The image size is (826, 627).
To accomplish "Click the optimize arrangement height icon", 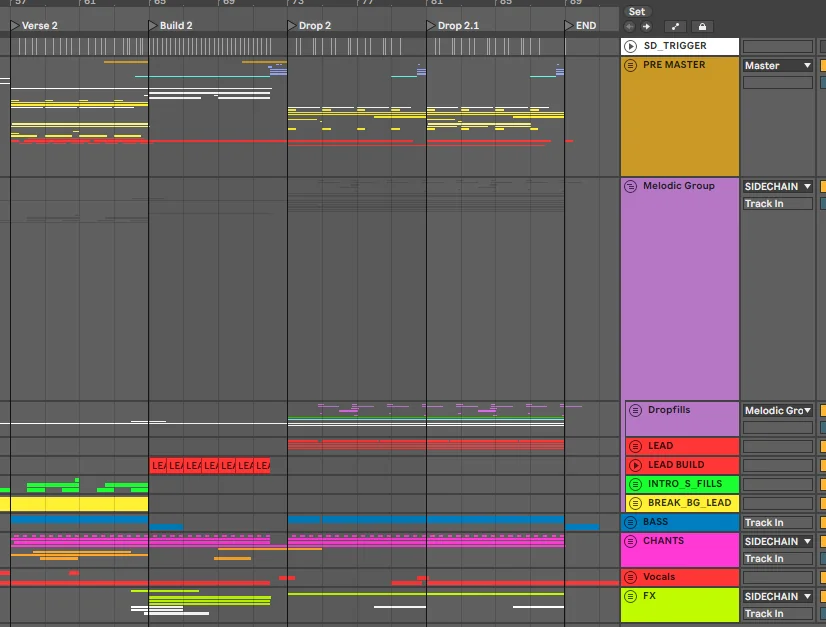I will pos(675,26).
